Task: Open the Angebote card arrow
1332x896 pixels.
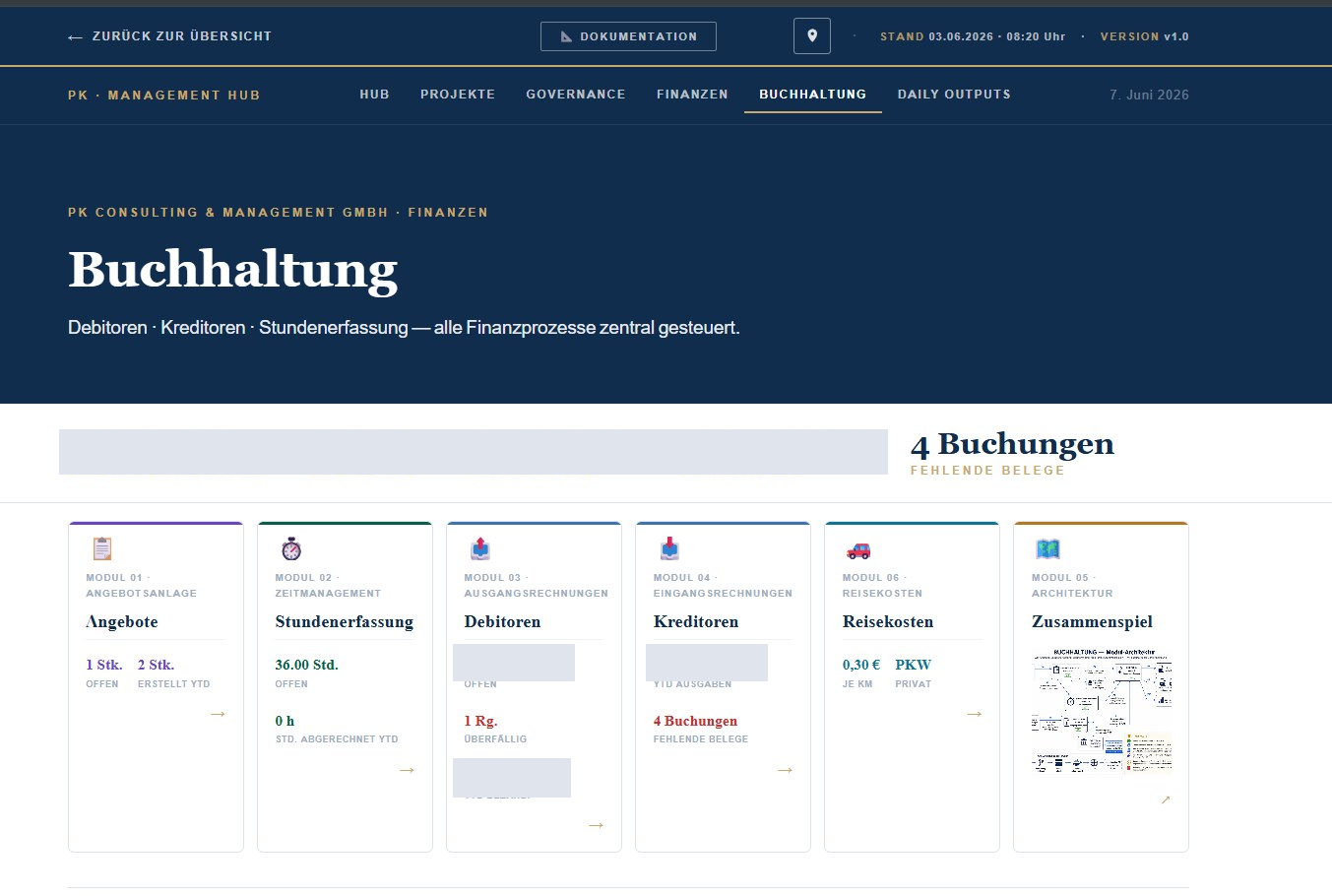Action: [x=218, y=714]
